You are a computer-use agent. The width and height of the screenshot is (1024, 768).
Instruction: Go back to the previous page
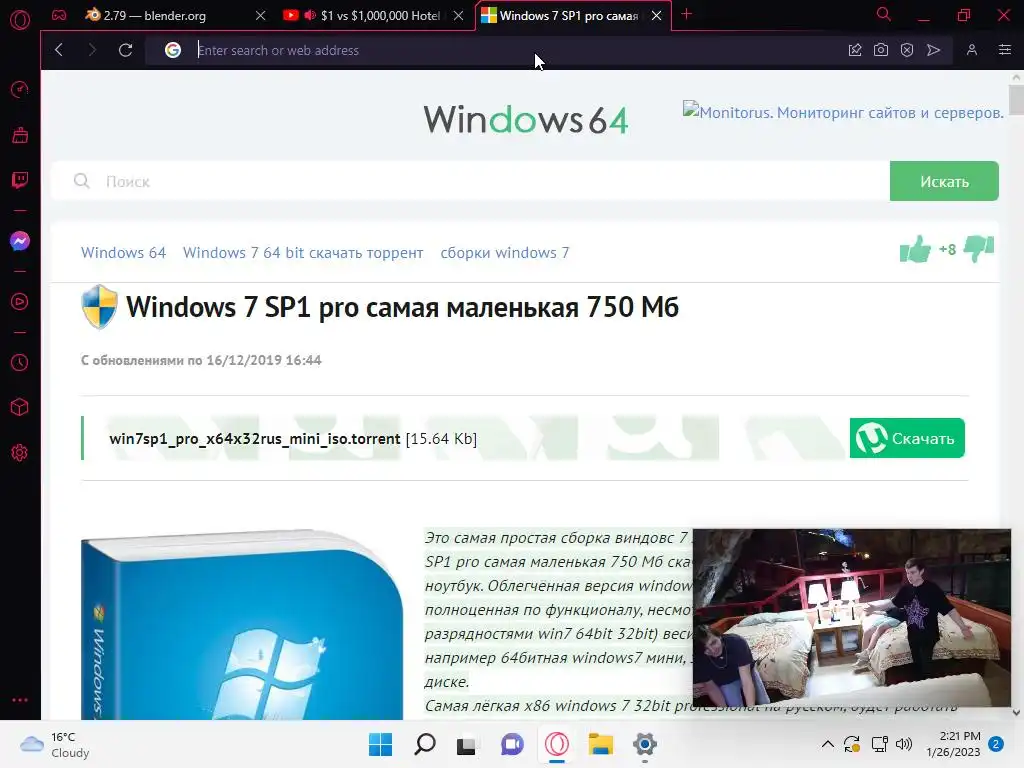pos(59,50)
